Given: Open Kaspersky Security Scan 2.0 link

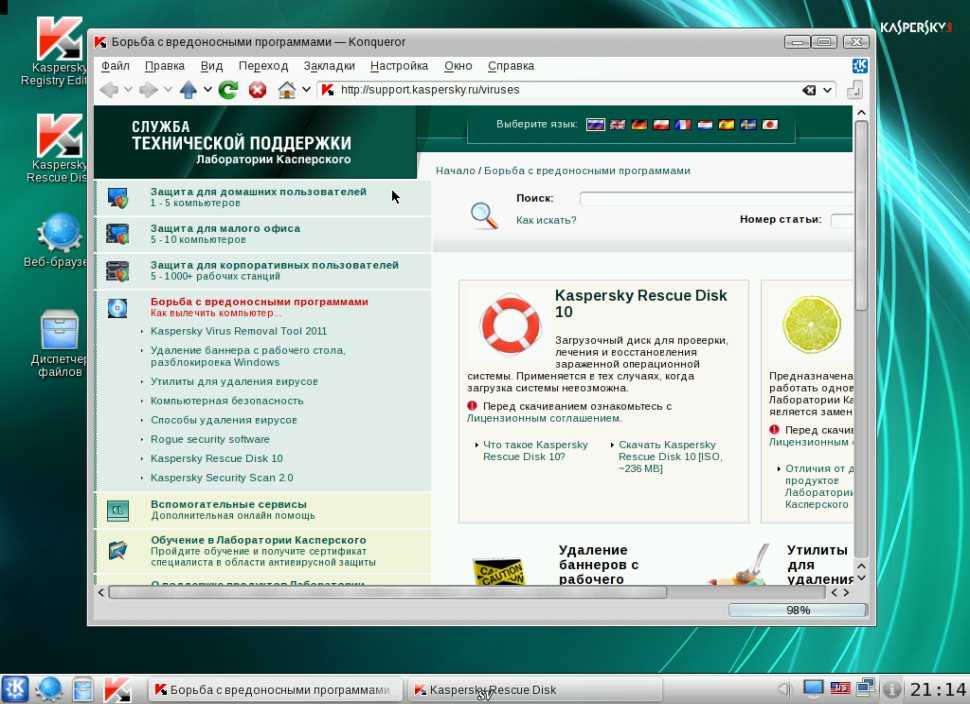Looking at the screenshot, I should [x=221, y=478].
